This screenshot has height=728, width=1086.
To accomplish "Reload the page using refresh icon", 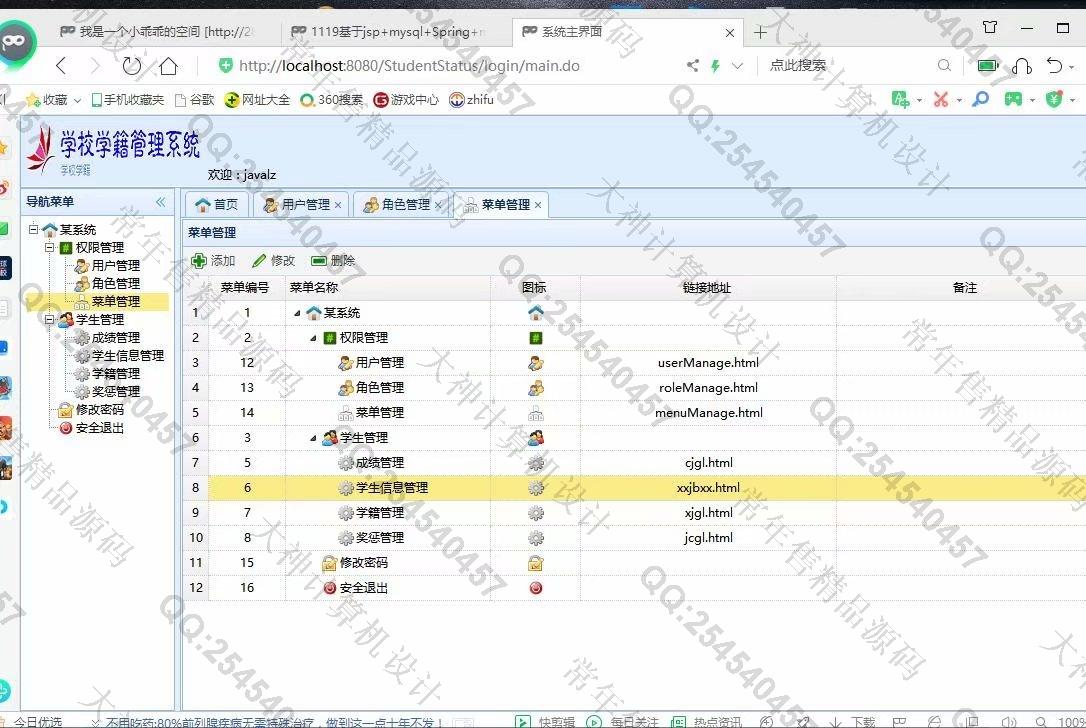I will (x=132, y=66).
